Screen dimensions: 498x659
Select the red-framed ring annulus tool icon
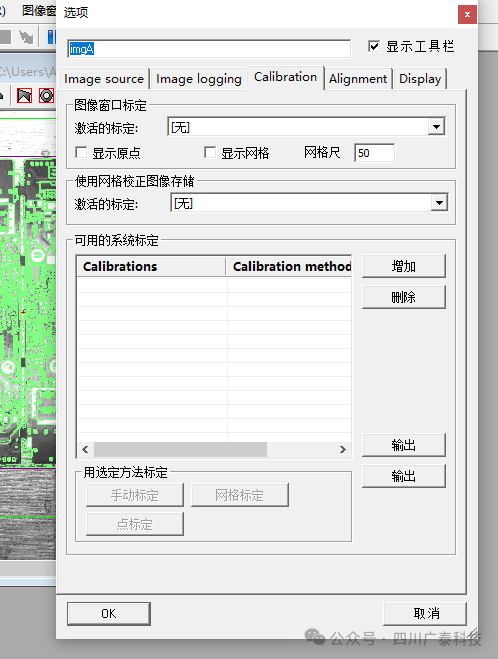pyautogui.click(x=46, y=96)
